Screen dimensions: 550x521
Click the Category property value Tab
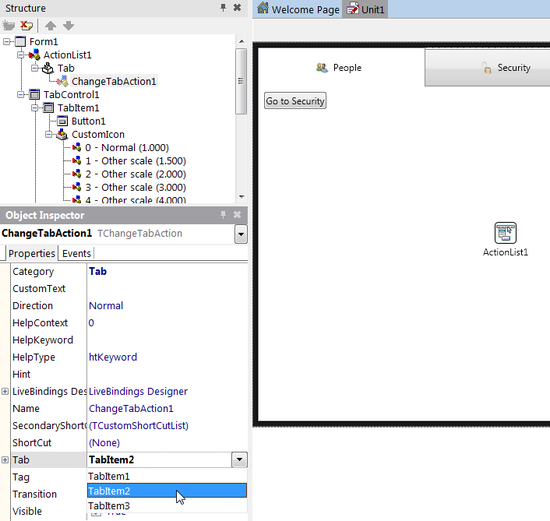point(98,271)
